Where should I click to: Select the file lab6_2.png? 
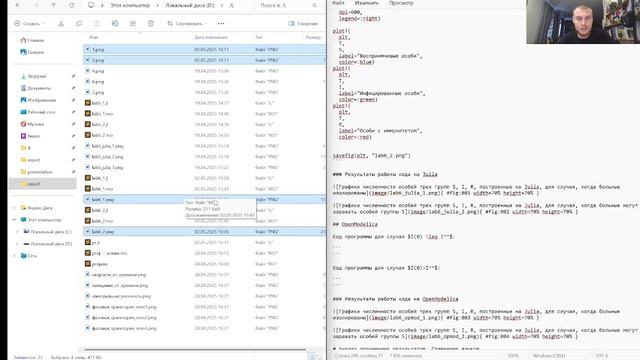204,231
